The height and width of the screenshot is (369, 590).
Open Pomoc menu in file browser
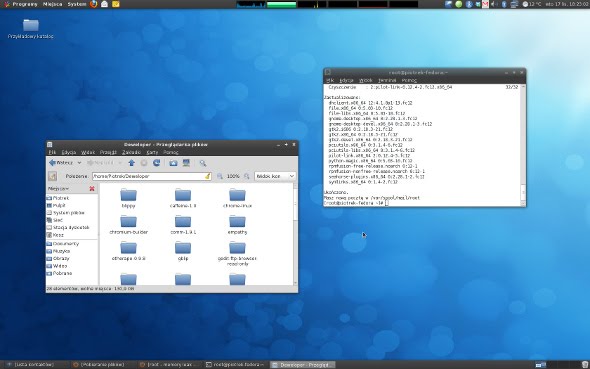tap(171, 152)
